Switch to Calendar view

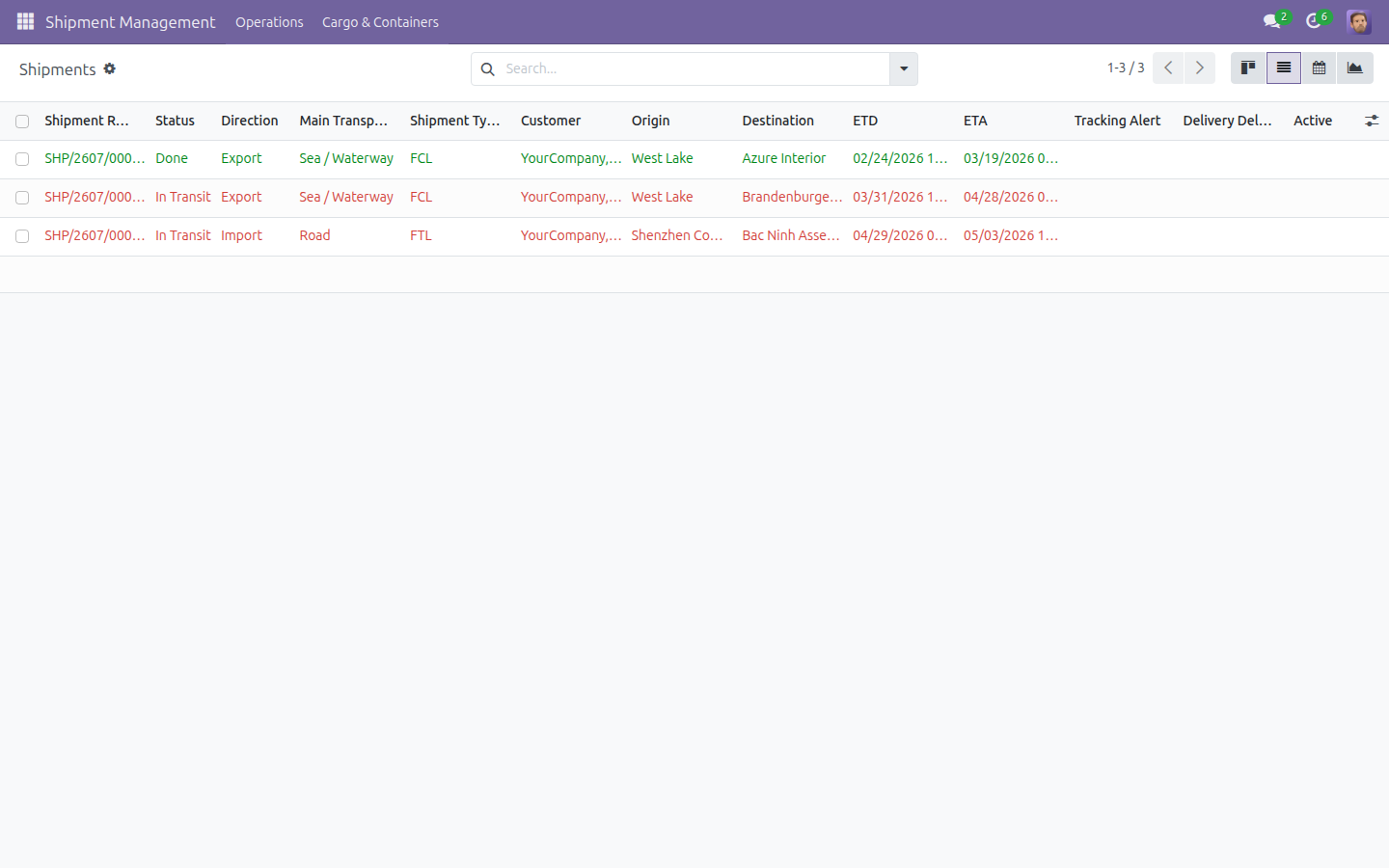click(1319, 68)
